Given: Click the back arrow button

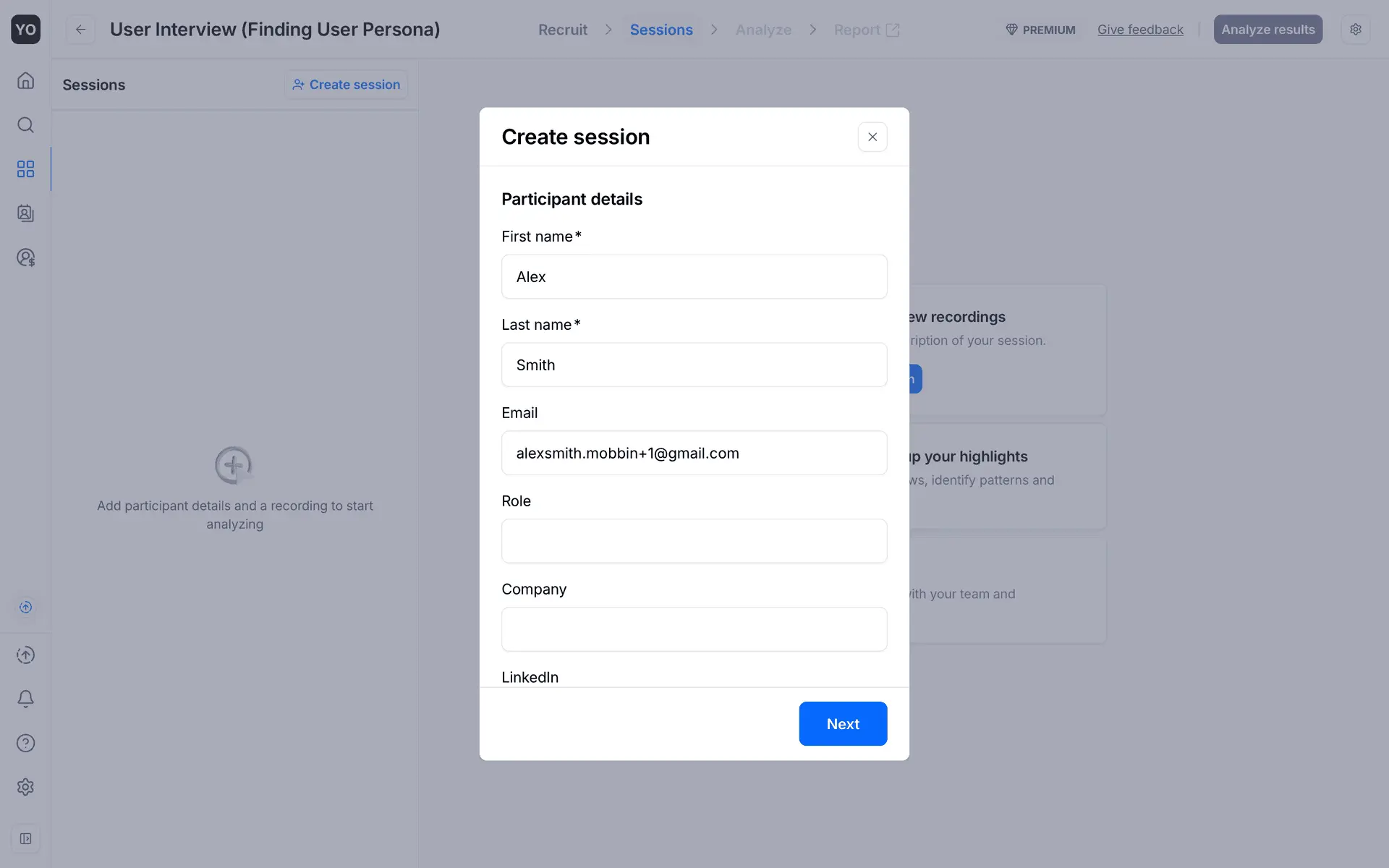Looking at the screenshot, I should tap(80, 30).
